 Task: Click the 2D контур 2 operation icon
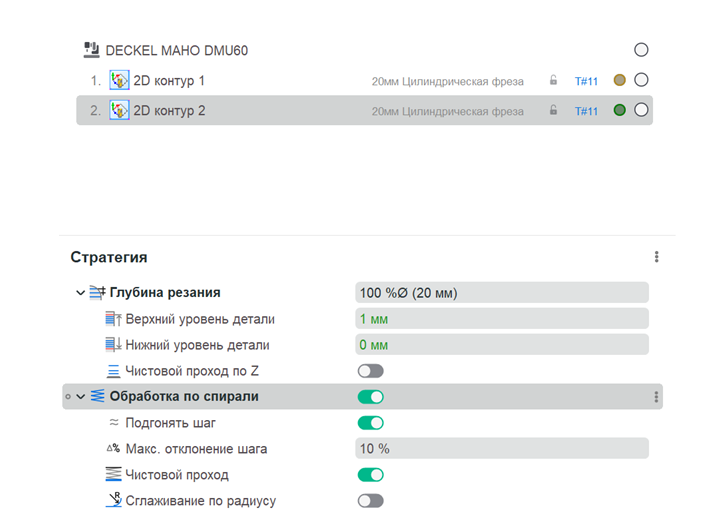click(x=119, y=110)
